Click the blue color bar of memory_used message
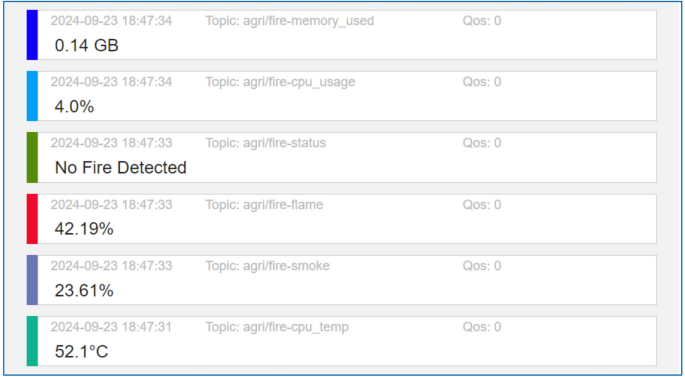685x377 pixels. [x=32, y=35]
